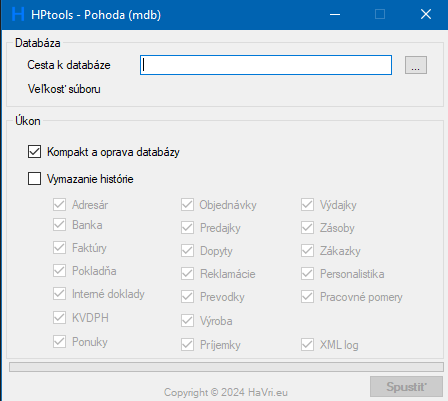Toggle the Prevodky checkbox
448x401 pixels.
click(187, 297)
